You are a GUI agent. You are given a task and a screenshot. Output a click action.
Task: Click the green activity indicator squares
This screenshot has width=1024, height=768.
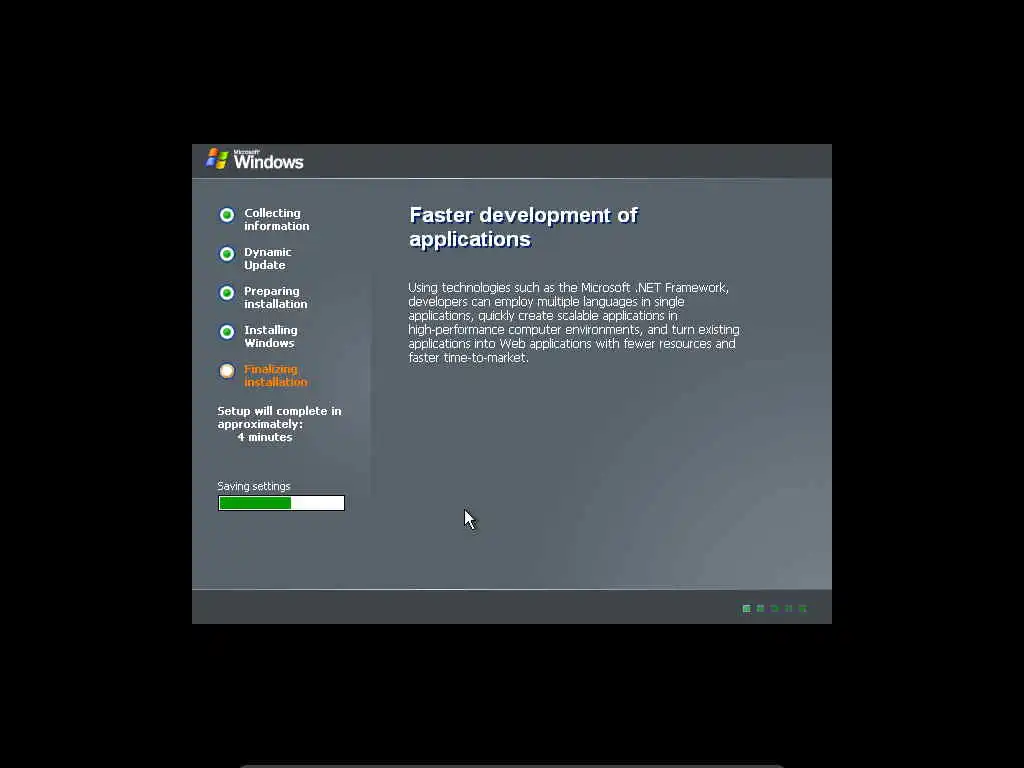(x=775, y=609)
